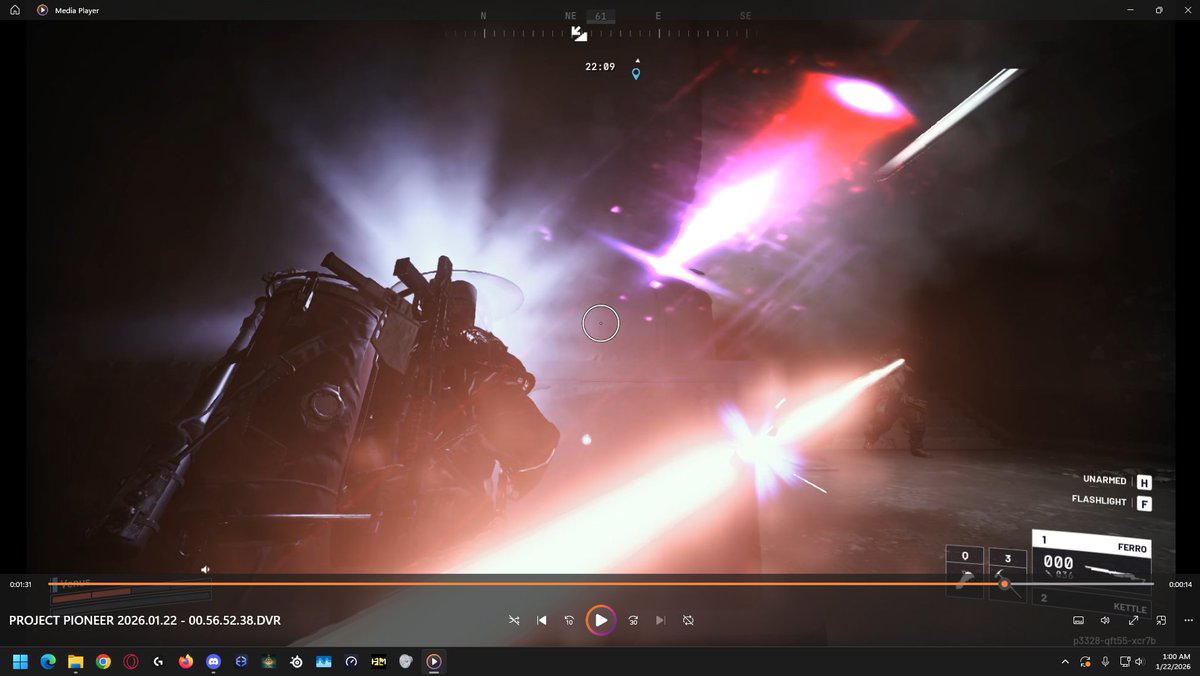The width and height of the screenshot is (1200, 676).
Task: Open SteelSeries app from the taskbar
Action: pos(296,661)
